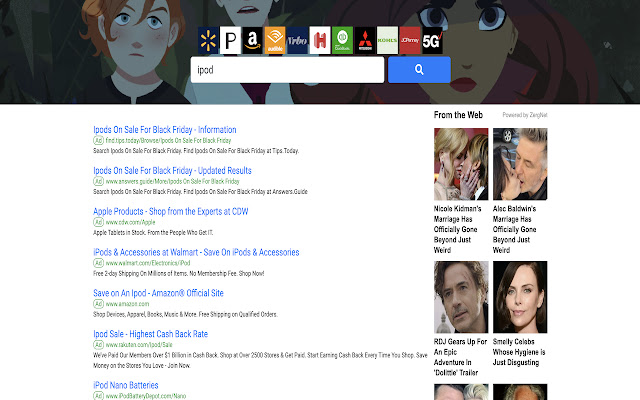
Task: Click the www.cdw.com/Apple URL
Action: coord(130,222)
